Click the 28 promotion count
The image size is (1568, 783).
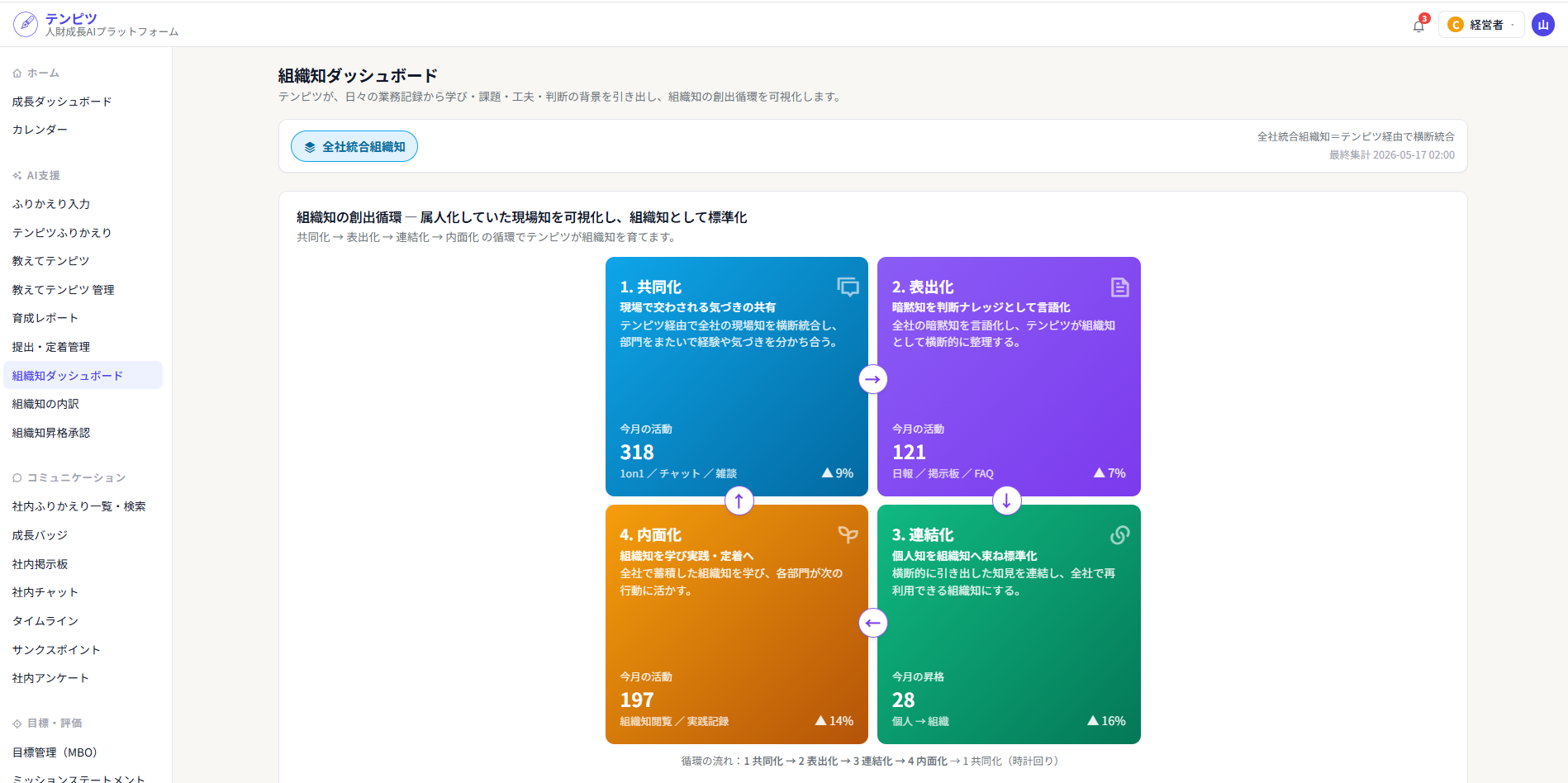[x=903, y=700]
